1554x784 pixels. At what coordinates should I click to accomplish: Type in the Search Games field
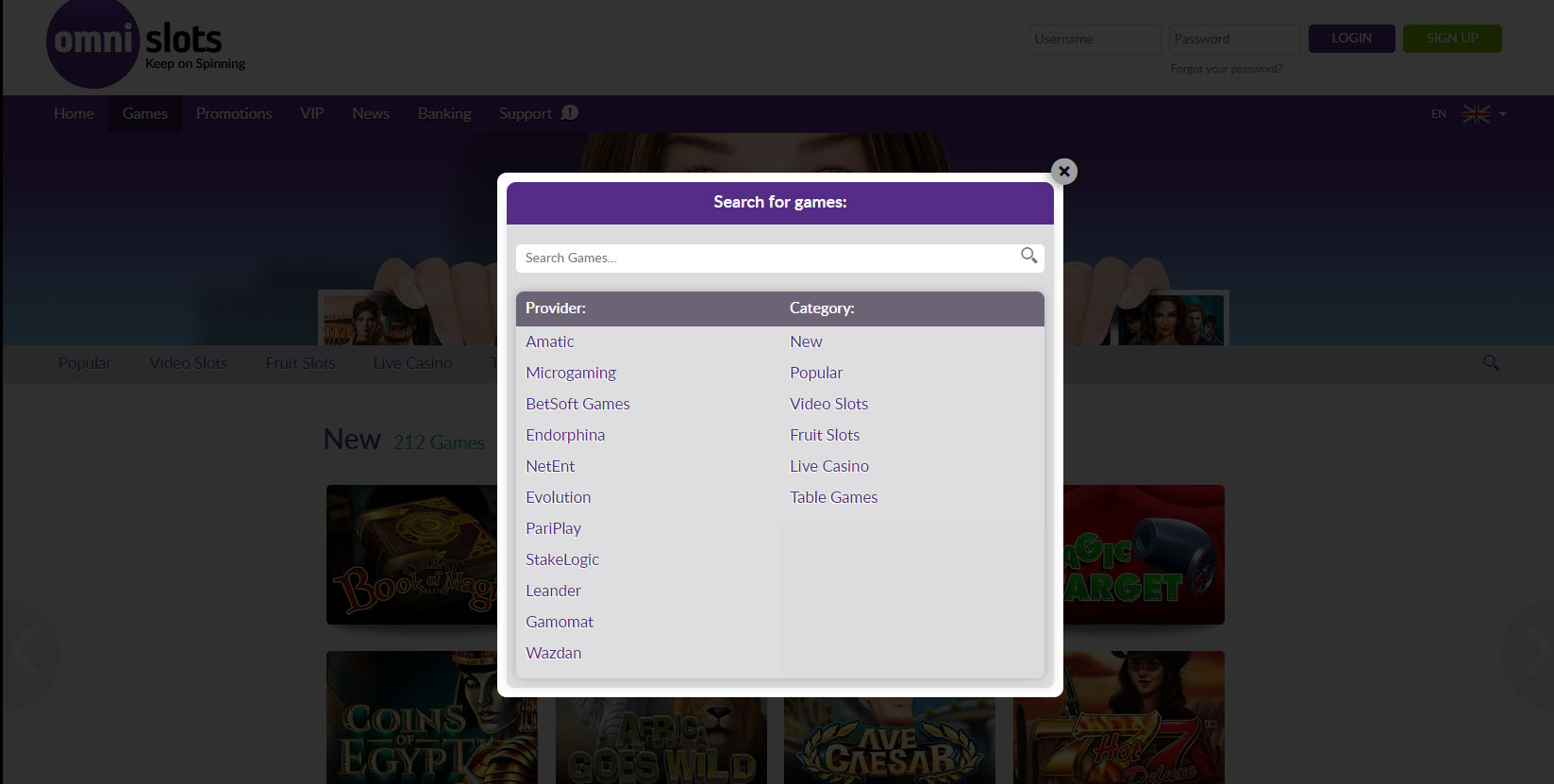[764, 258]
